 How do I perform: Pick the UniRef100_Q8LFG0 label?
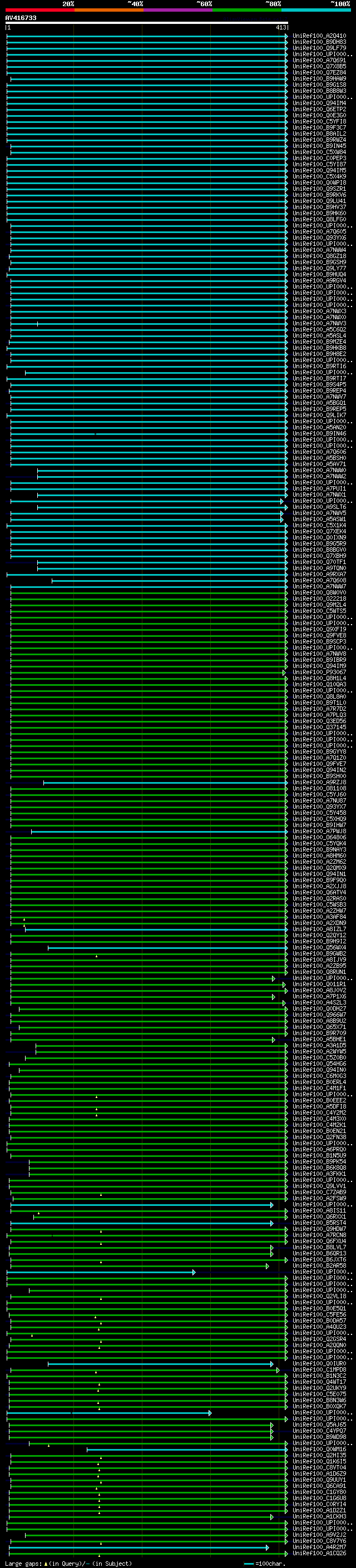(319, 219)
